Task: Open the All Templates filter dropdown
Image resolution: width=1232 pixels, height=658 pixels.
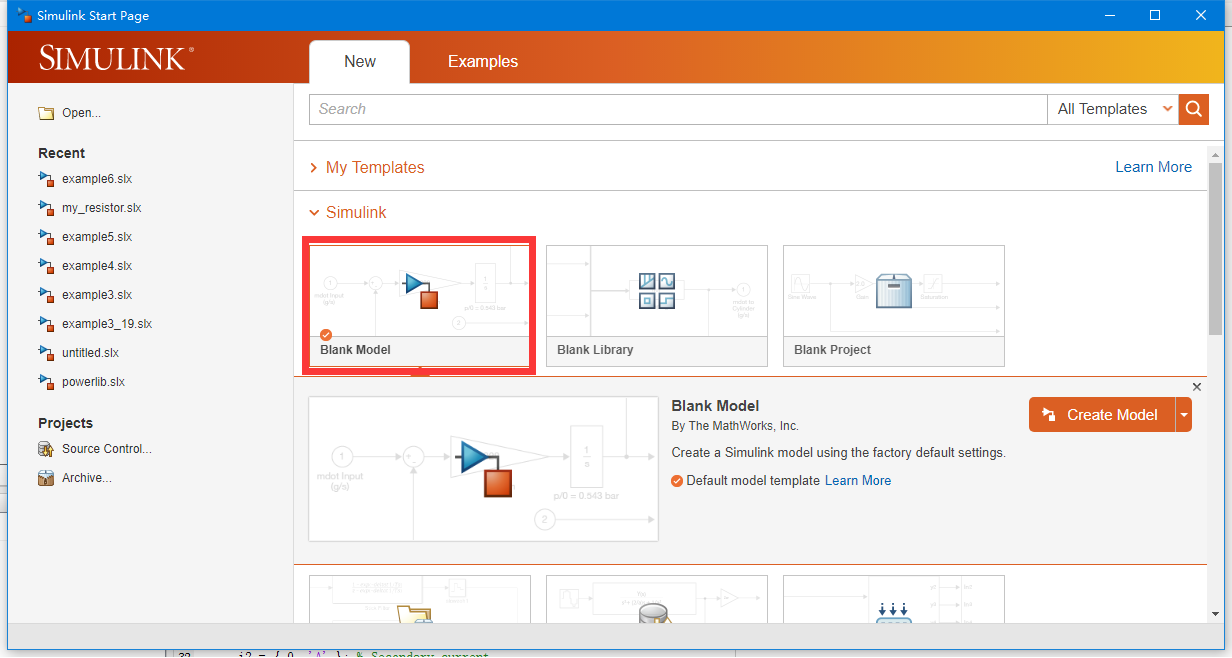Action: [x=1114, y=109]
